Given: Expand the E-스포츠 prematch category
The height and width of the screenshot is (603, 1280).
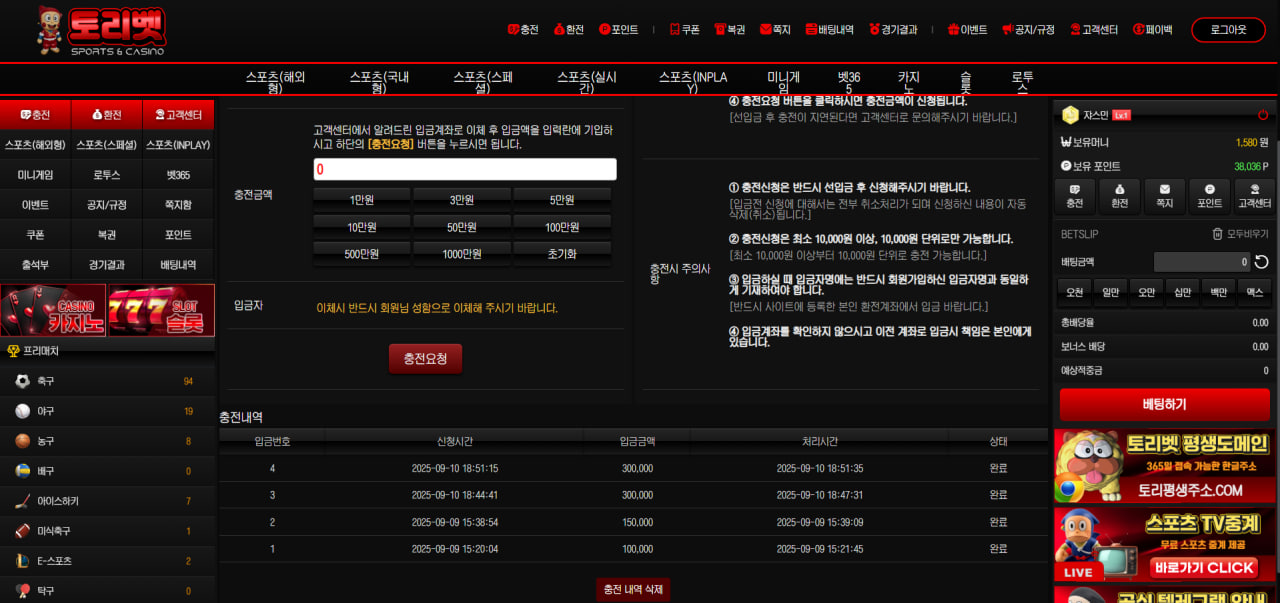Looking at the screenshot, I should pyautogui.click(x=22, y=561).
